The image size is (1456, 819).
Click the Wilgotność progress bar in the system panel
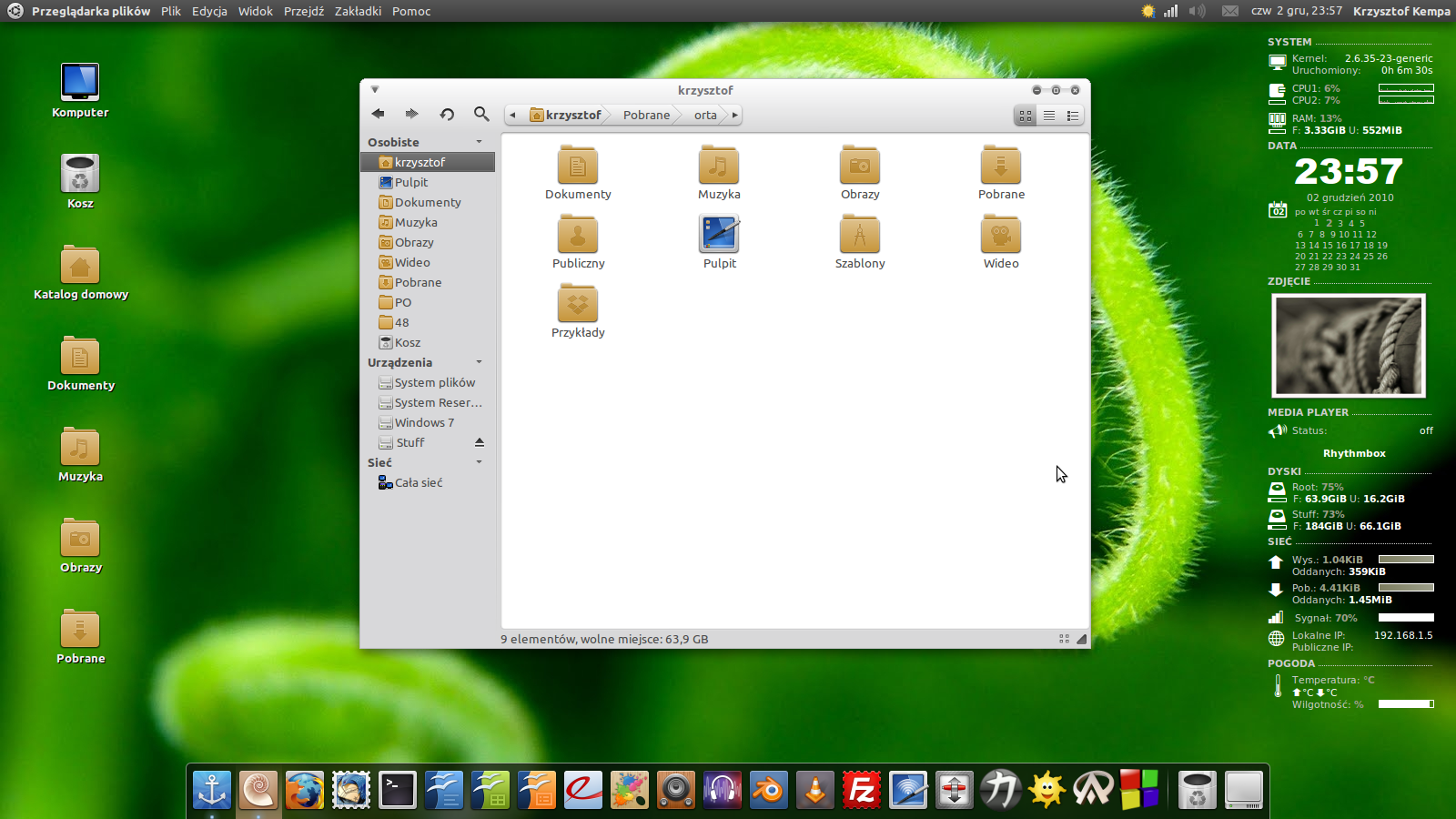(1405, 704)
